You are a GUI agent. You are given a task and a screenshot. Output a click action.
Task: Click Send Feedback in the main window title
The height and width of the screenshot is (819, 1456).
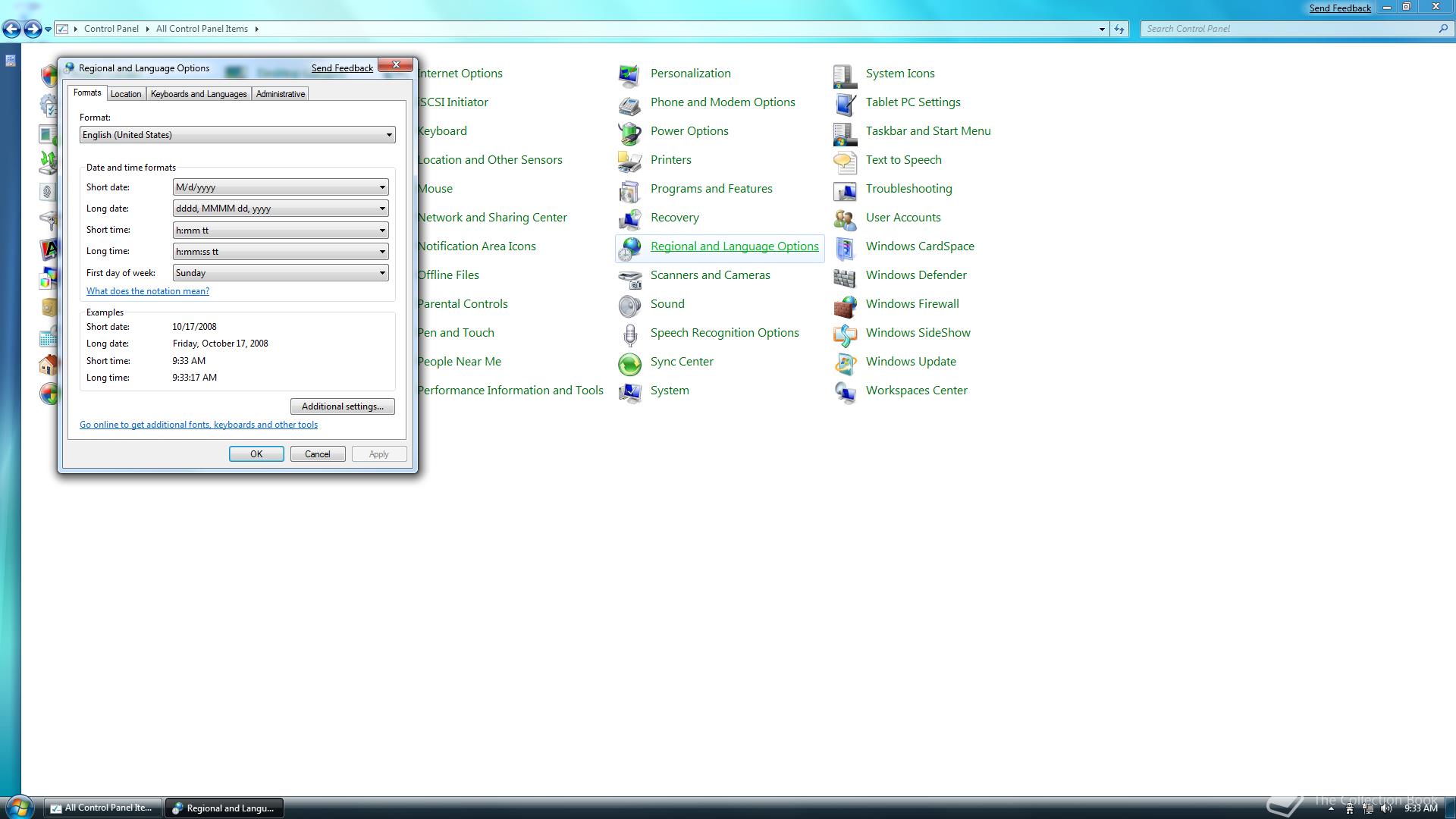tap(1340, 8)
